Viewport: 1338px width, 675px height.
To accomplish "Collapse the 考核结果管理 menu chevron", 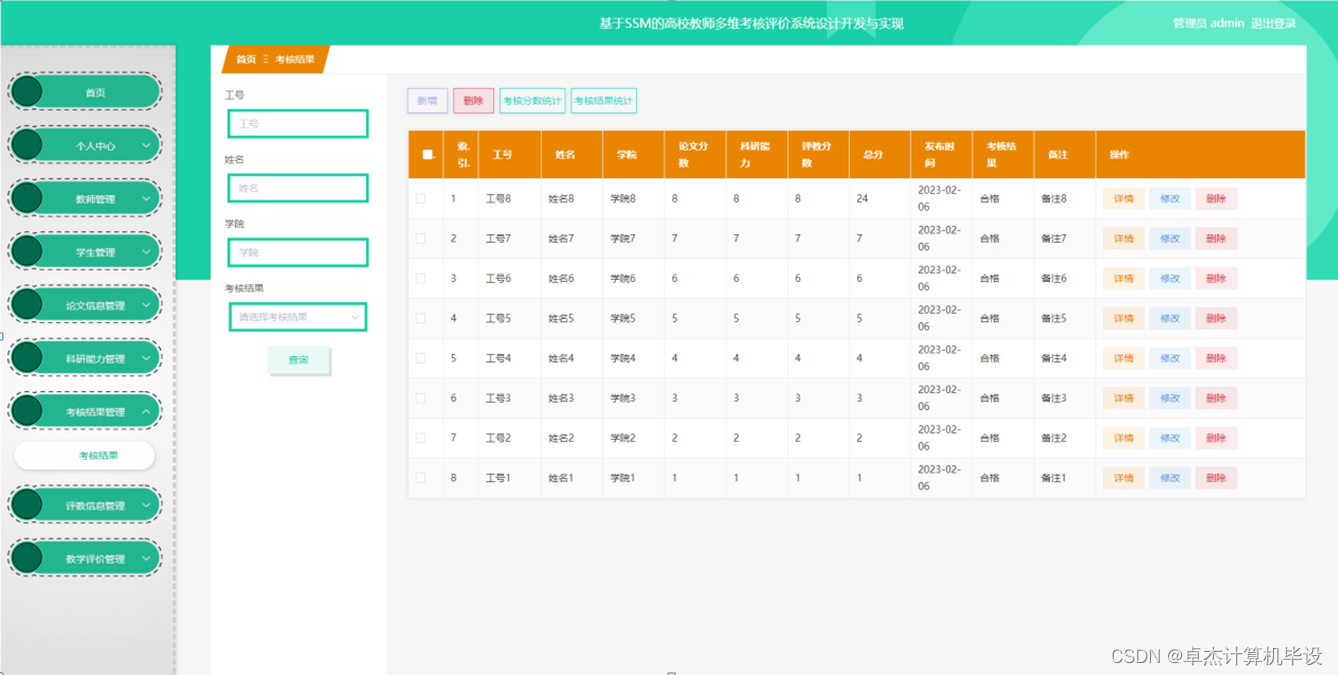I will point(148,410).
